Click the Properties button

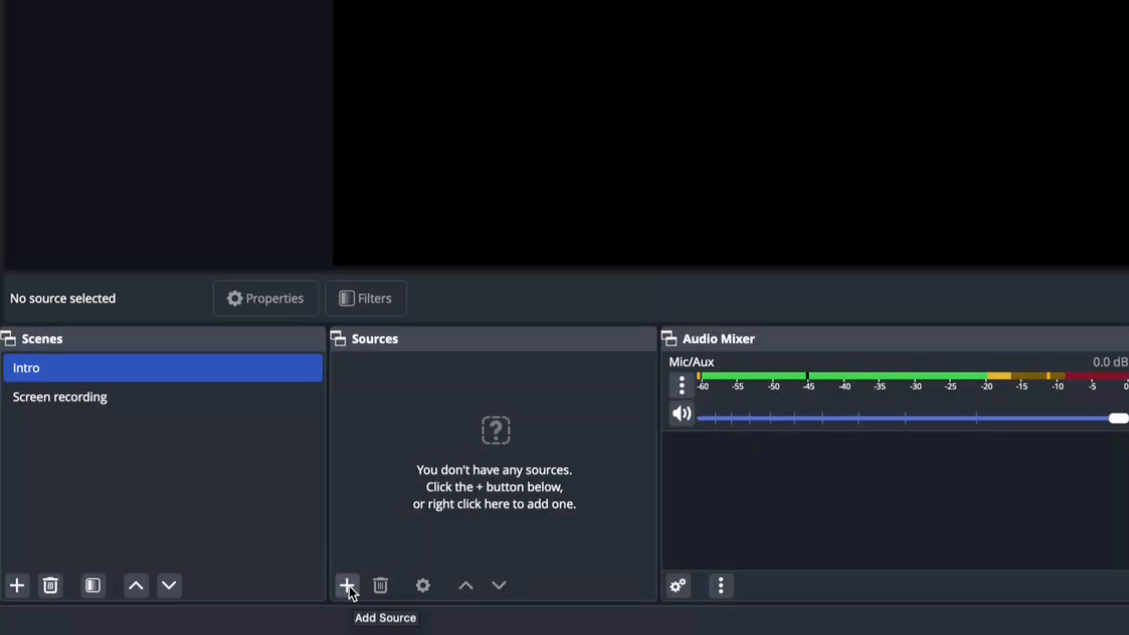click(265, 298)
